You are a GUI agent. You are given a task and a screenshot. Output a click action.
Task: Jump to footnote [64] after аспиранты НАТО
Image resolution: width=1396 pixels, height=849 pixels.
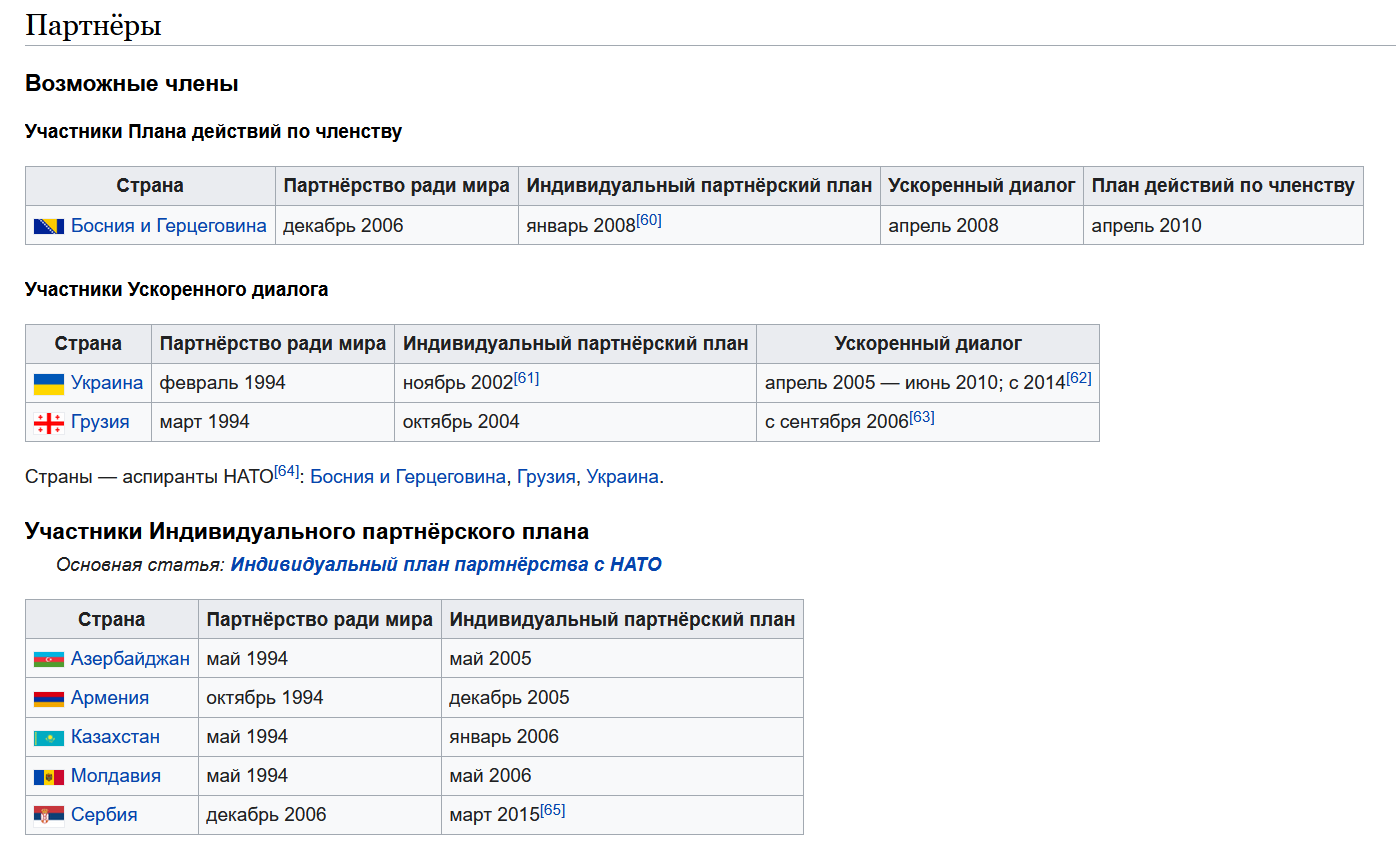pyautogui.click(x=287, y=471)
